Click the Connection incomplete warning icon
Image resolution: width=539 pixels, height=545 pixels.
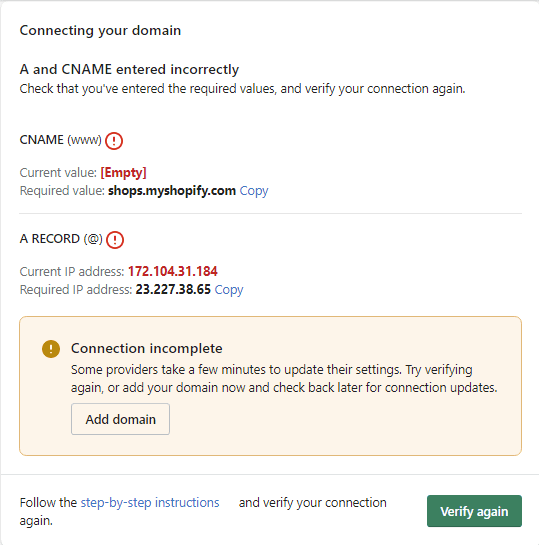point(51,349)
